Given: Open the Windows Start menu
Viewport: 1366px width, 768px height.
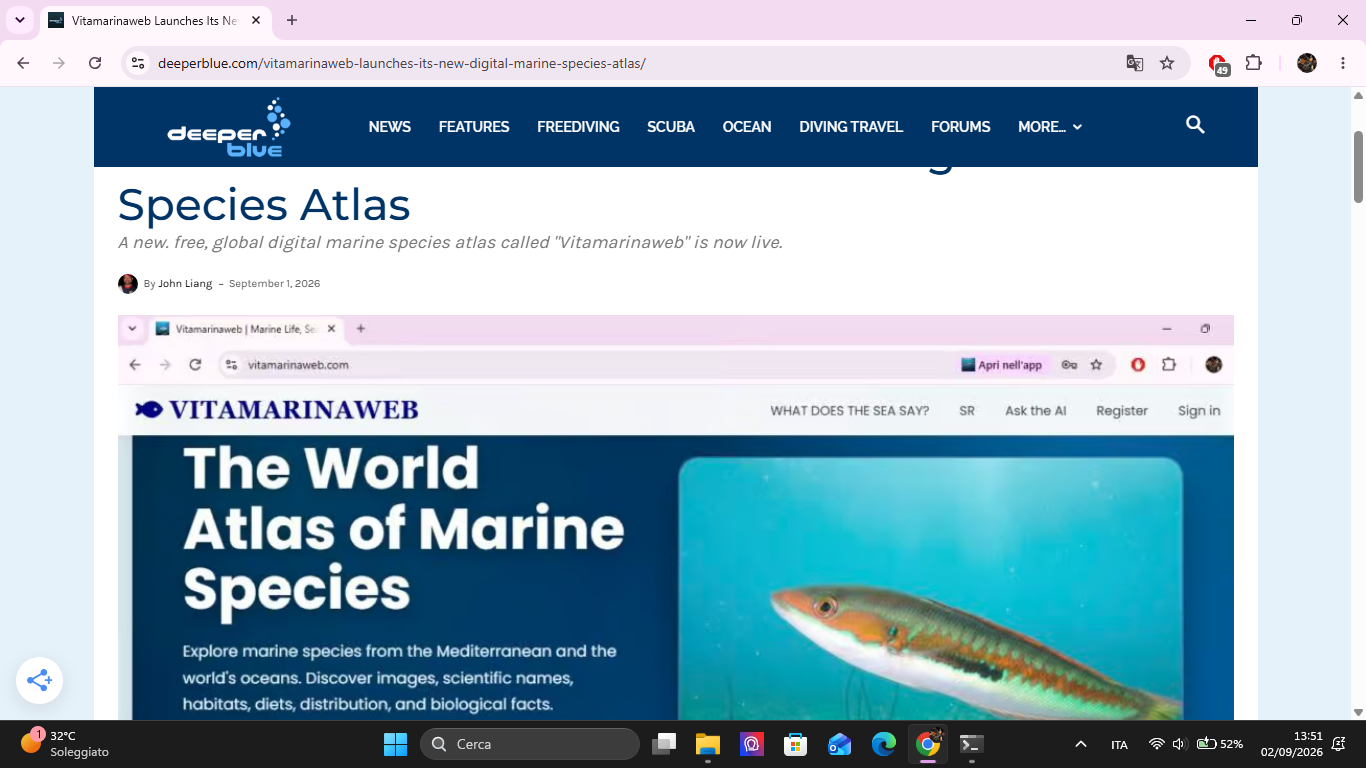Looking at the screenshot, I should pos(395,744).
